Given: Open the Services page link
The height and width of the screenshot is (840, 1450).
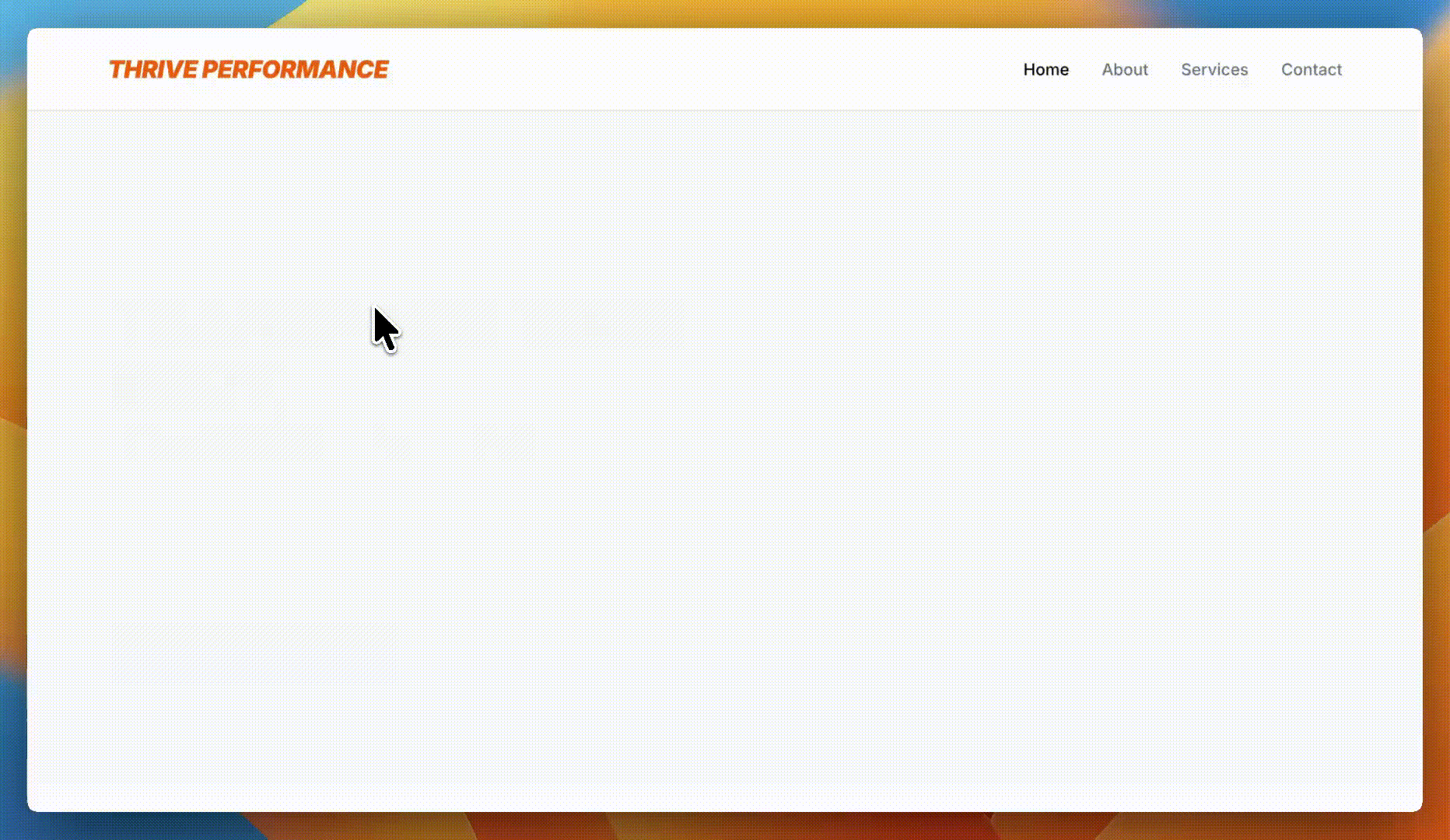Looking at the screenshot, I should [1214, 69].
